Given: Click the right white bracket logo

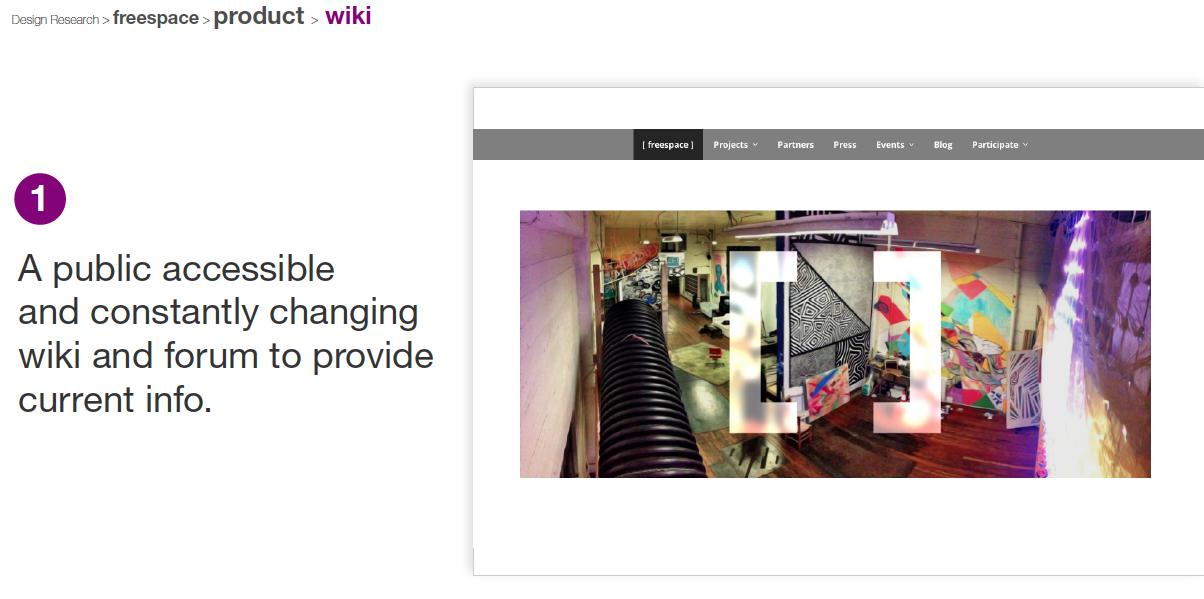Looking at the screenshot, I should [x=907, y=342].
